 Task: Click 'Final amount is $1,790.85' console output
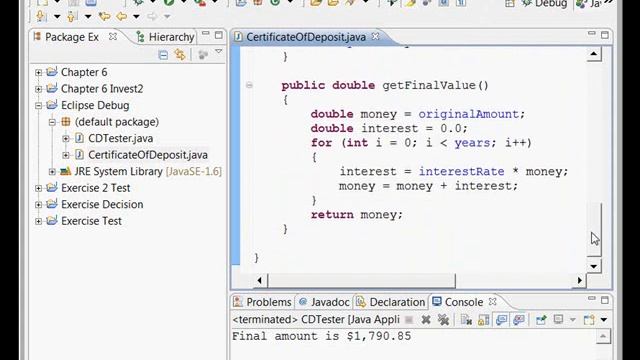pos(322,336)
